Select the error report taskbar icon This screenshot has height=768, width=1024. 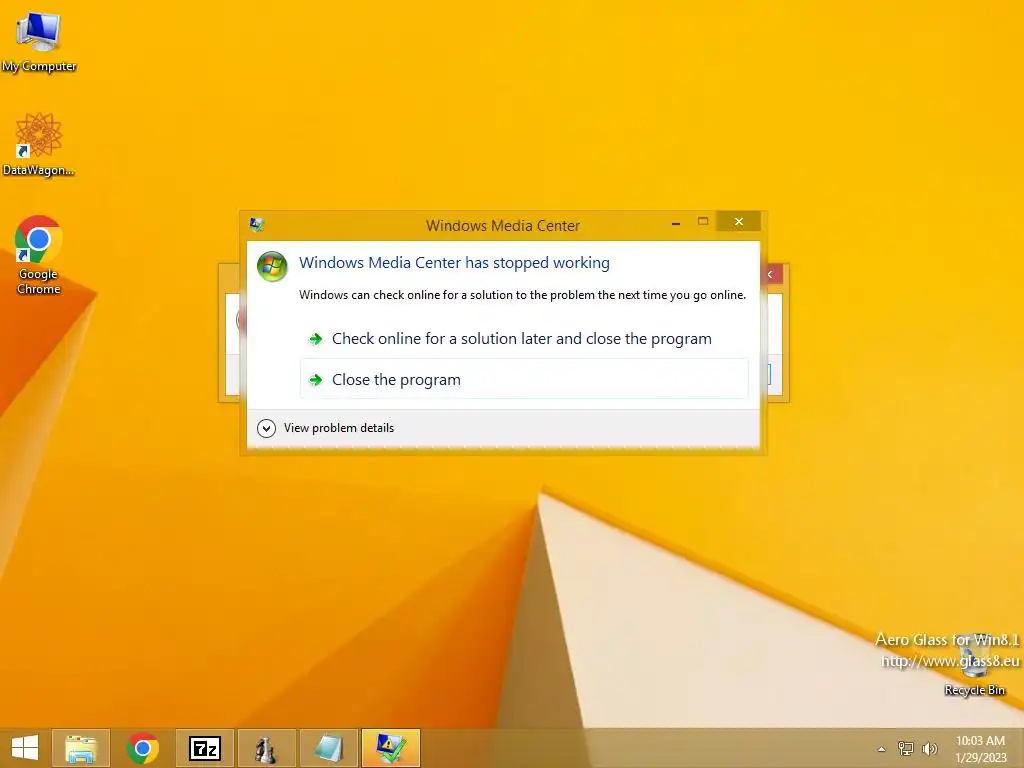coord(390,748)
